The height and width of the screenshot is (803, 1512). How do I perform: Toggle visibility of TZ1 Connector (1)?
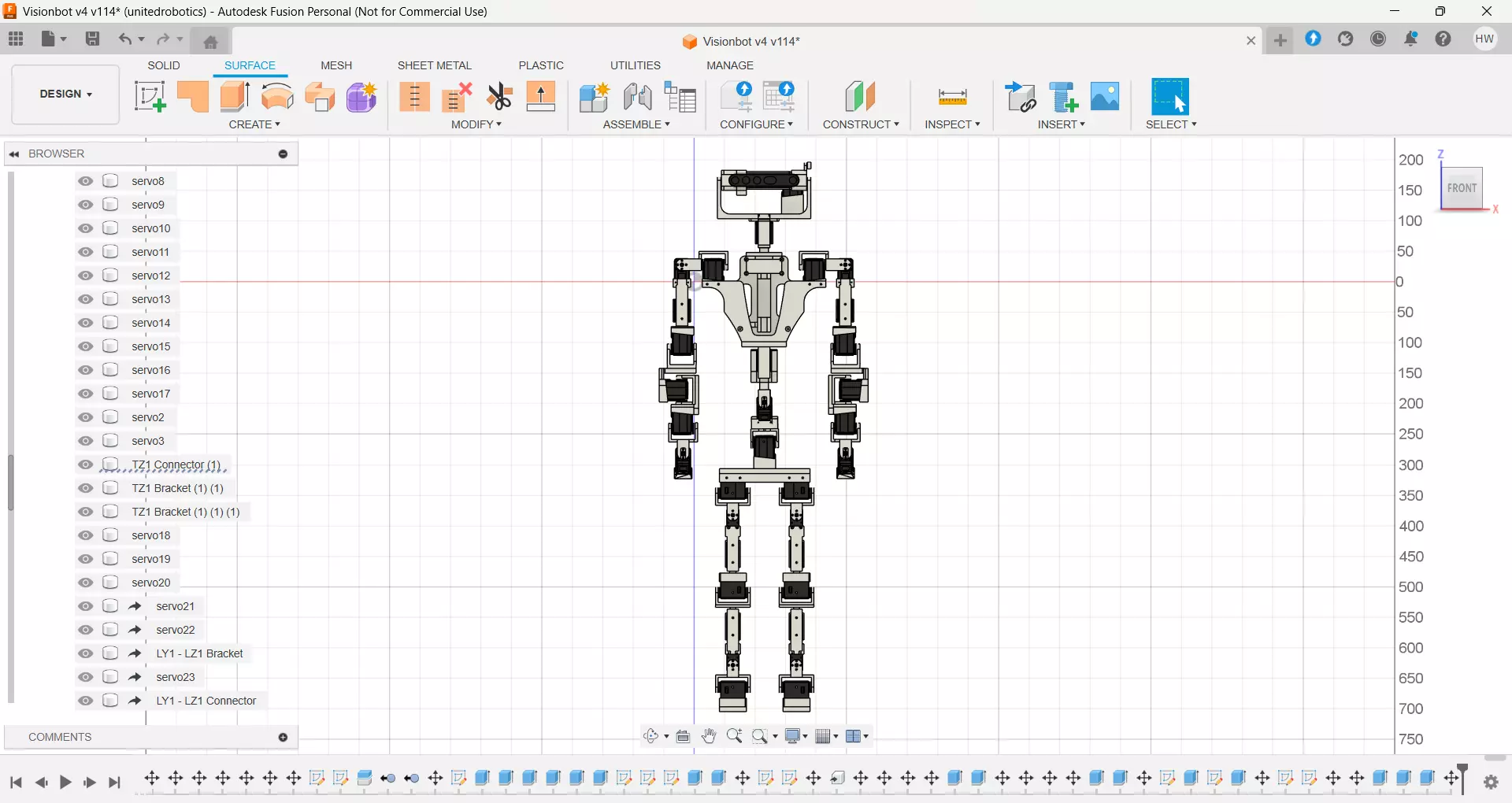(86, 464)
